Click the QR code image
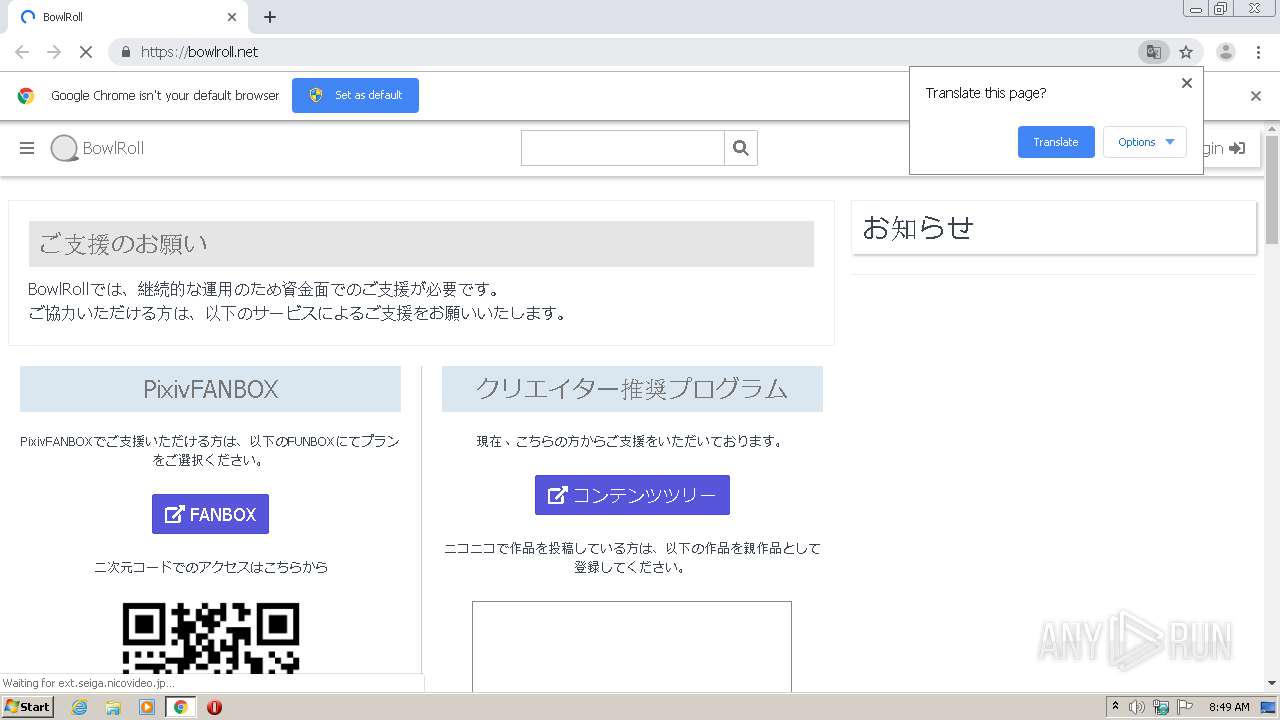 point(211,637)
